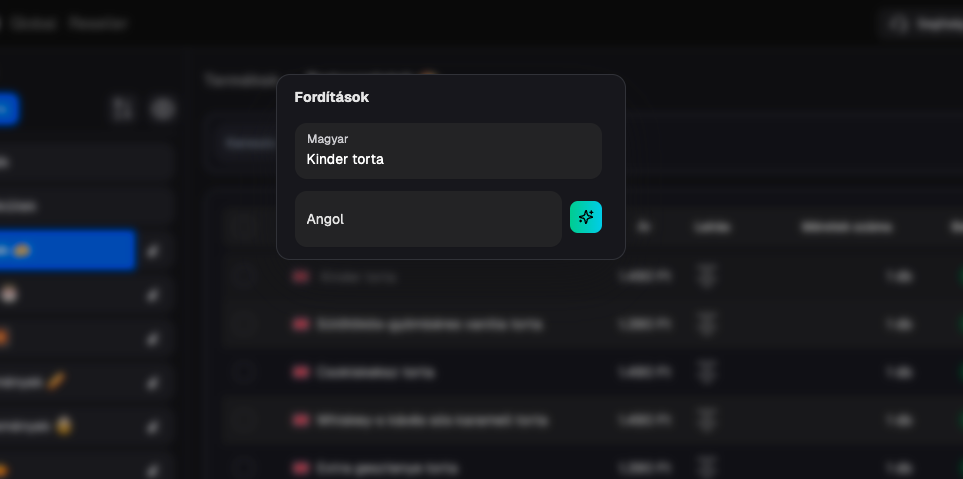This screenshot has height=479, width=963.
Task: Click the description icon in the Csokoládés torta row
Action: click(707, 372)
